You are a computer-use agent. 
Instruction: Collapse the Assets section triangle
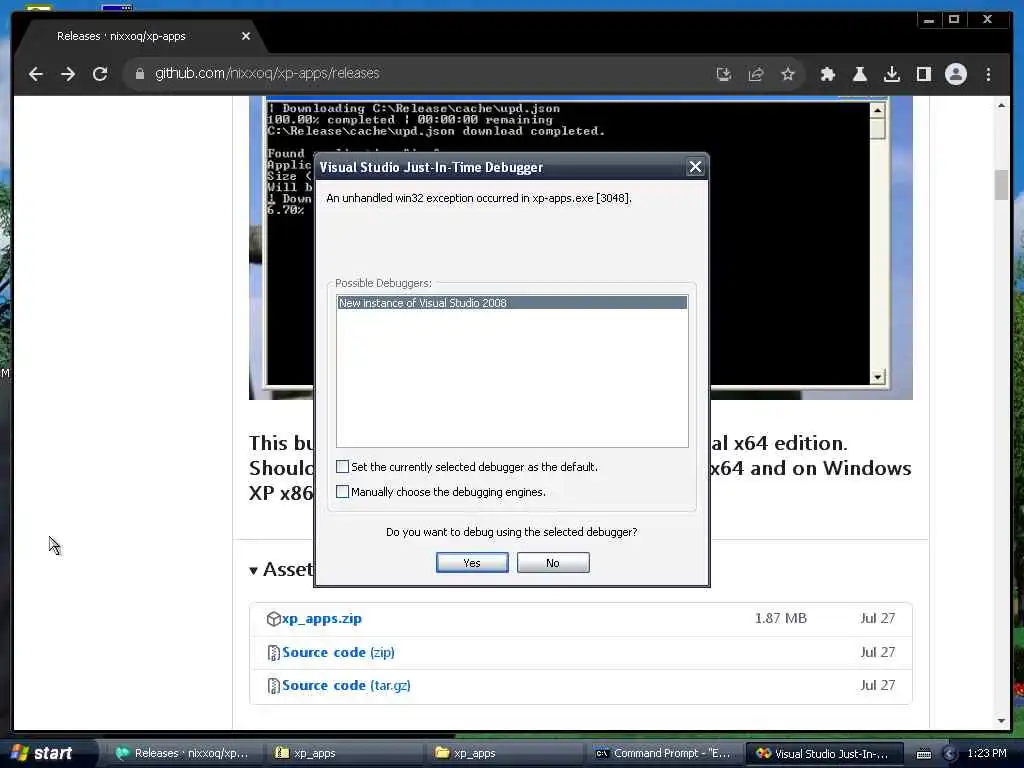point(253,571)
